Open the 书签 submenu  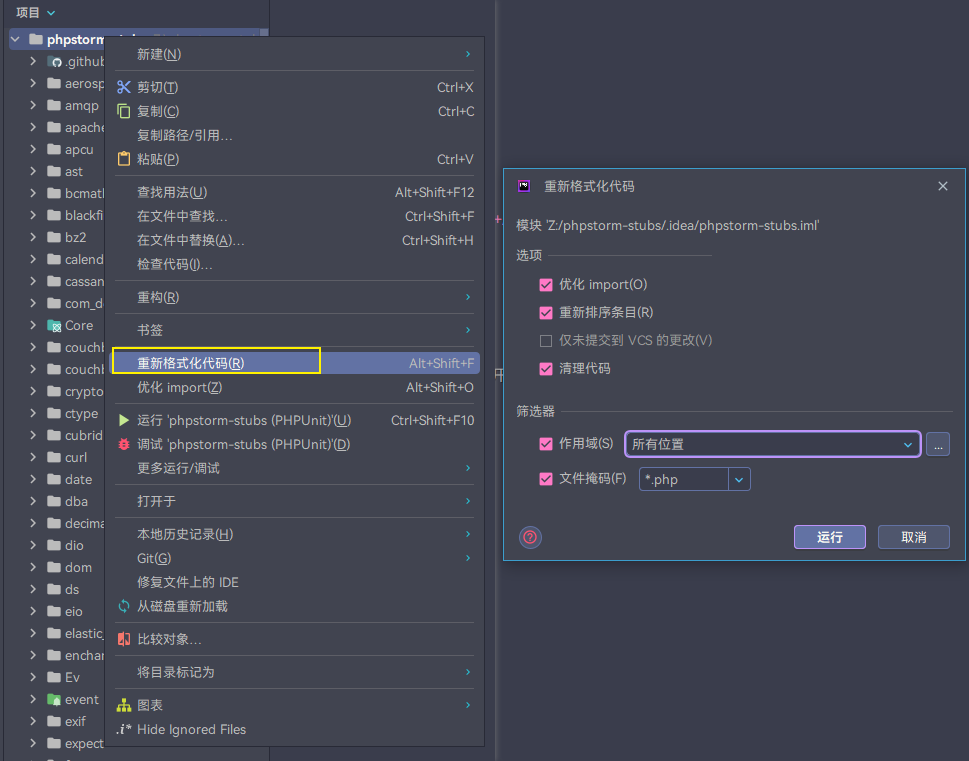(295, 330)
